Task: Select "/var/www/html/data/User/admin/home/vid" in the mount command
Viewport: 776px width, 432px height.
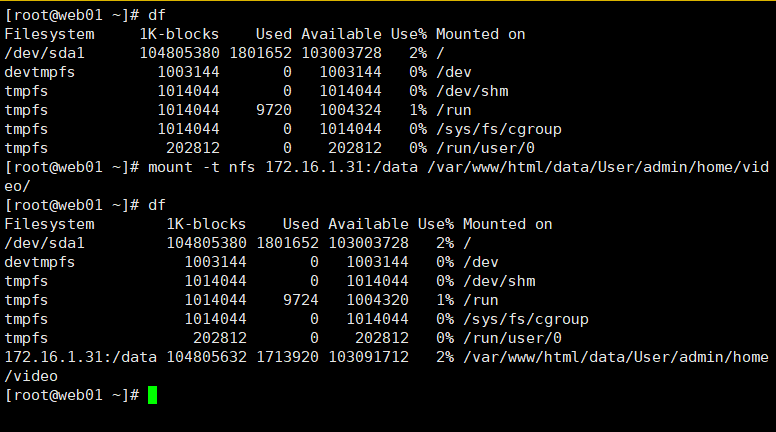Action: (x=598, y=167)
